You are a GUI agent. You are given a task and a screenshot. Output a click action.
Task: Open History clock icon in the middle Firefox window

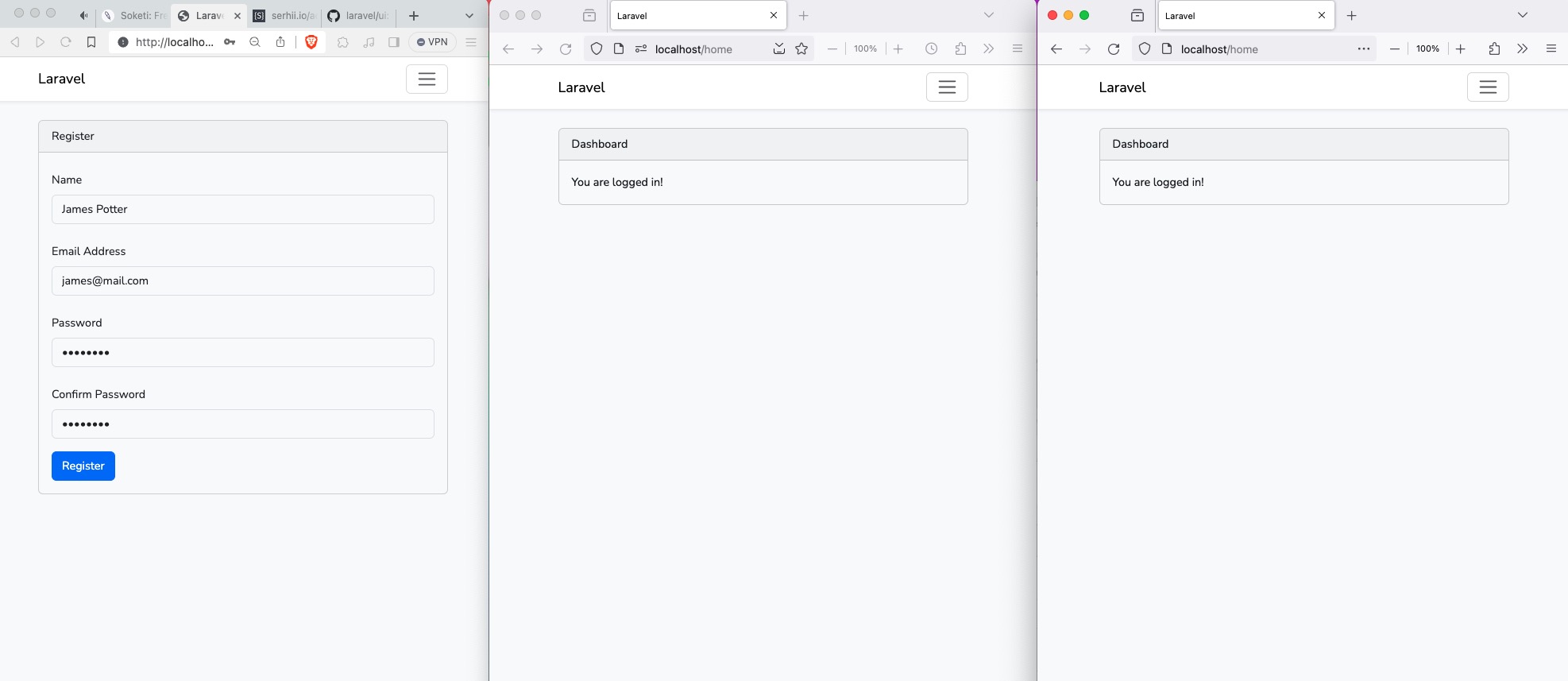pyautogui.click(x=932, y=49)
